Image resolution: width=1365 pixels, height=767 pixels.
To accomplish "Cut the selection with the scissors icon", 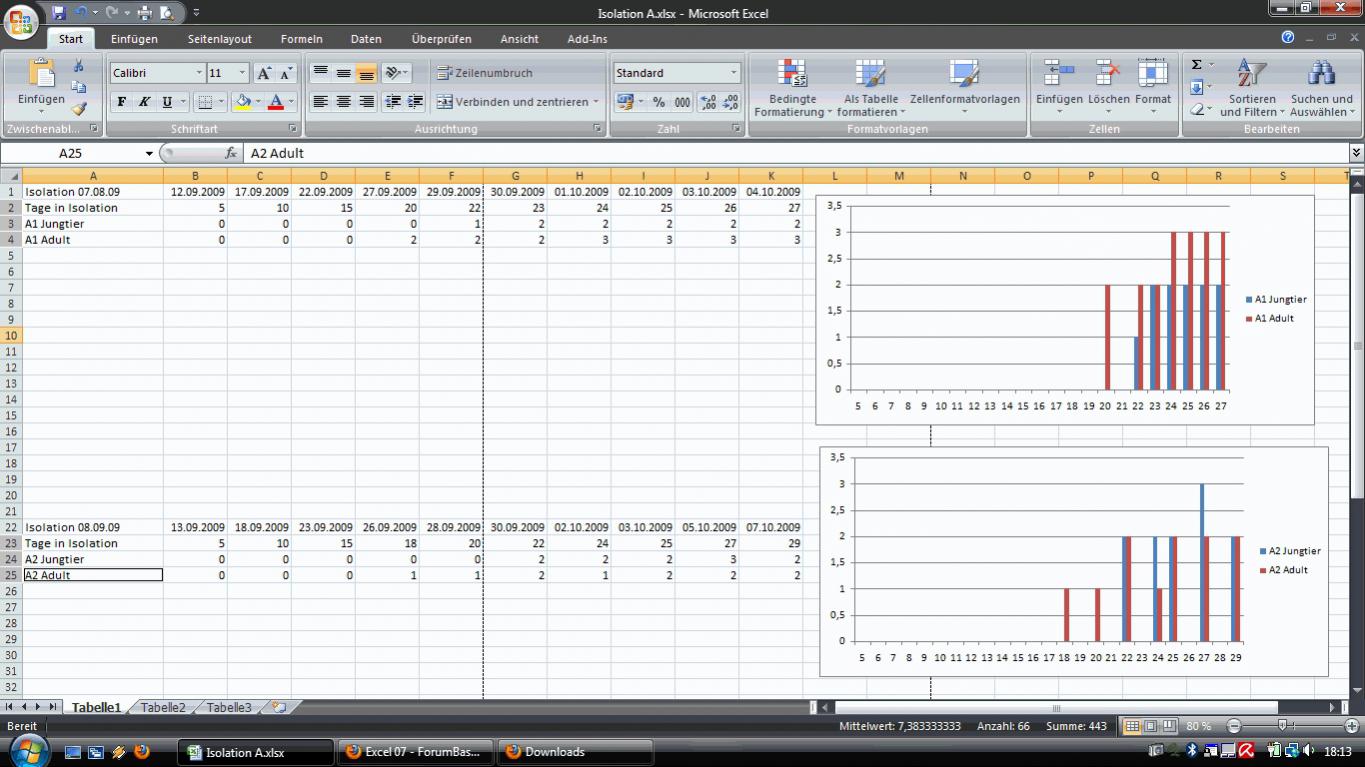I will click(x=78, y=66).
